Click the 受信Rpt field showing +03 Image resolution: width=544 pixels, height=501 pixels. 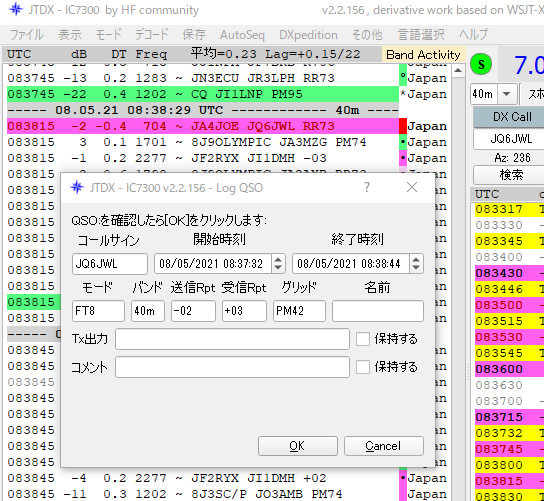tap(244, 311)
